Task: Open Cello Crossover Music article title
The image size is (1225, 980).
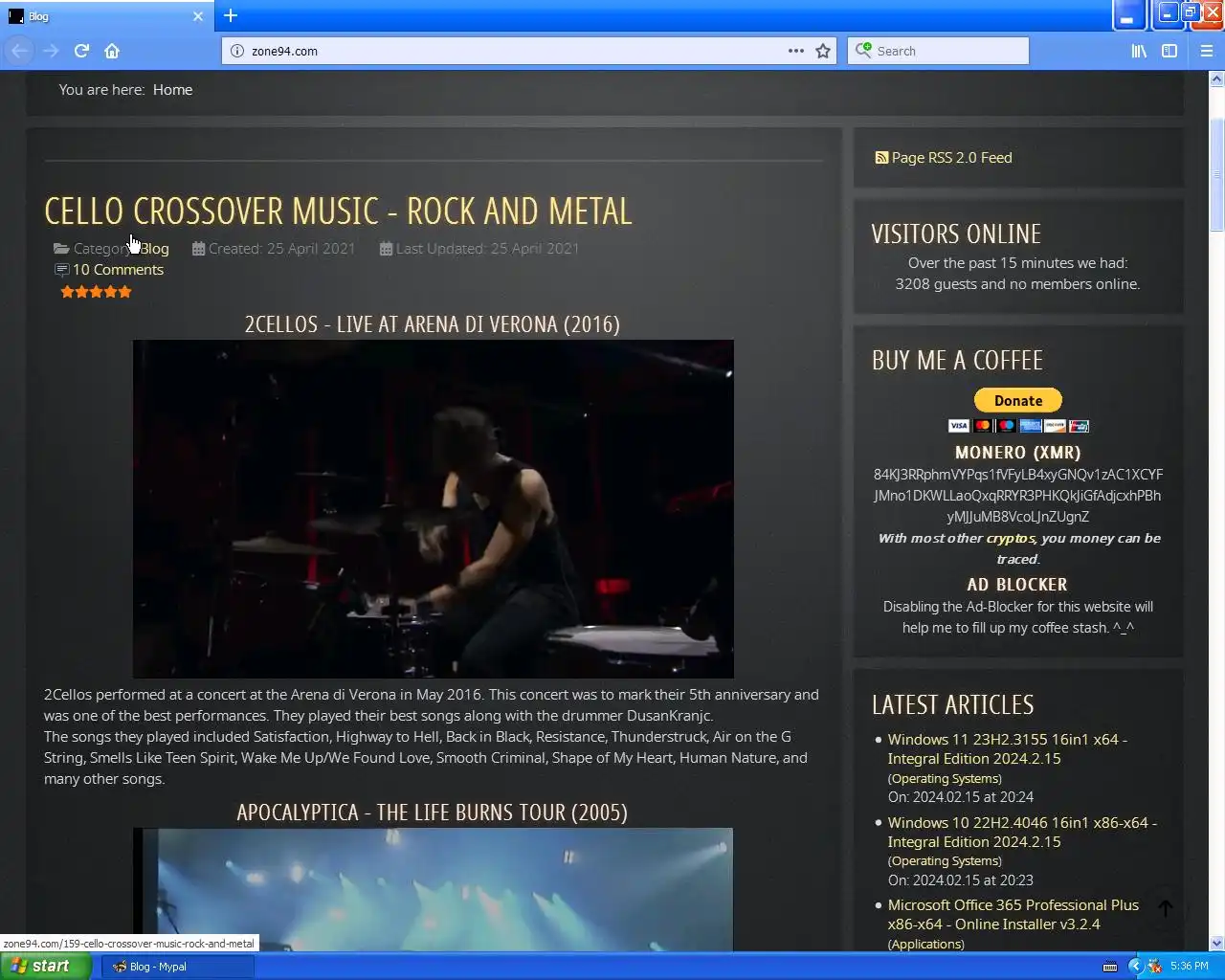Action: tap(338, 211)
